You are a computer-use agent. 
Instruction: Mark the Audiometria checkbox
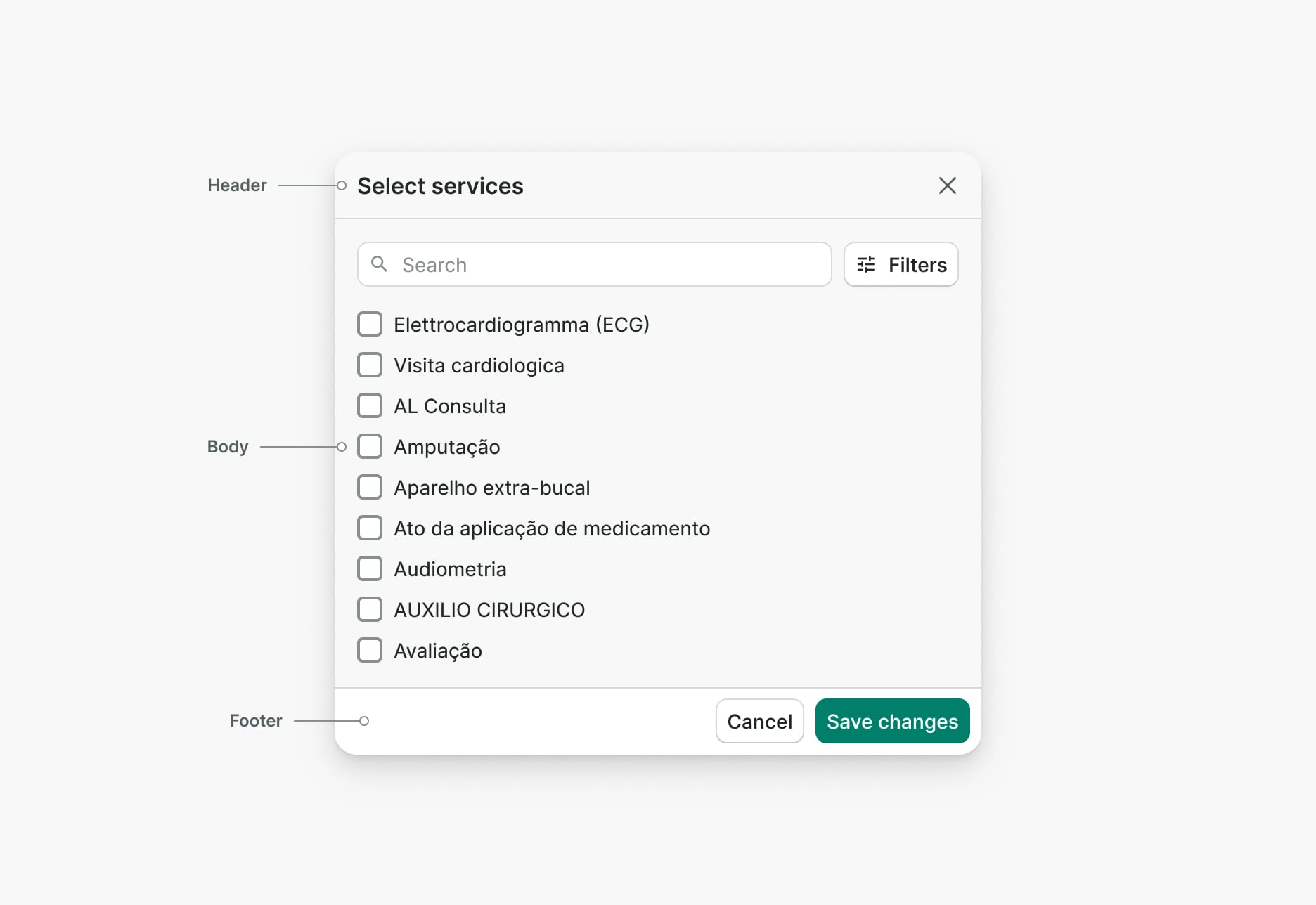point(370,569)
